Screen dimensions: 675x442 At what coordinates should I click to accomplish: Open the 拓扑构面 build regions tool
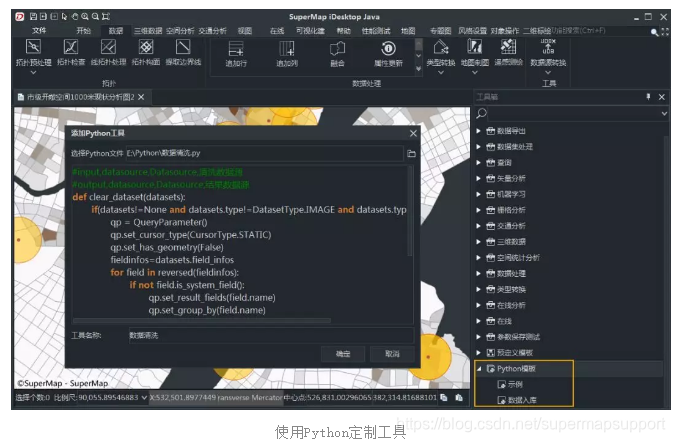[146, 52]
